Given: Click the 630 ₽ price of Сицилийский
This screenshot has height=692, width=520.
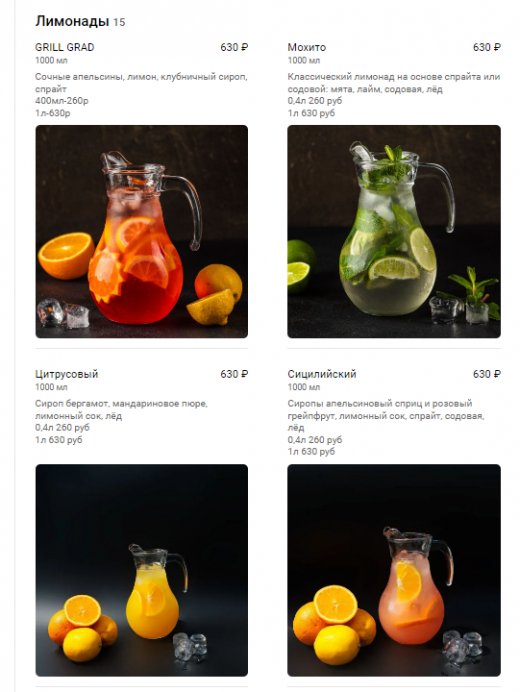Looking at the screenshot, I should pos(486,374).
